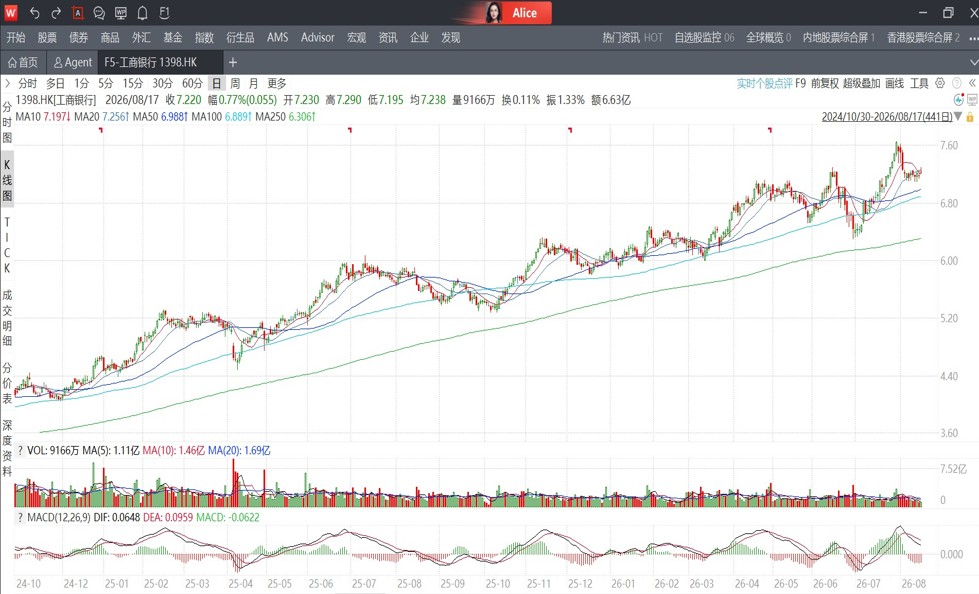The image size is (979, 594).
Task: Expand the tab list chevron
Action: [973, 62]
